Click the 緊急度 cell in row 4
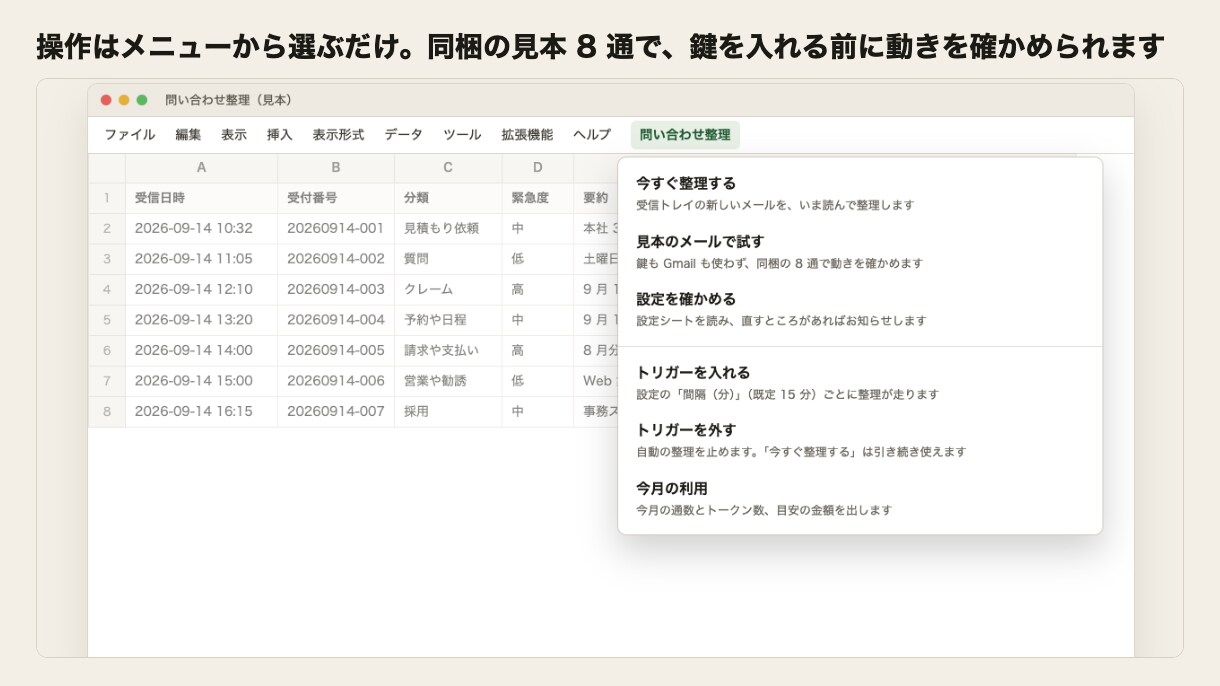This screenshot has height=686, width=1220. point(538,289)
